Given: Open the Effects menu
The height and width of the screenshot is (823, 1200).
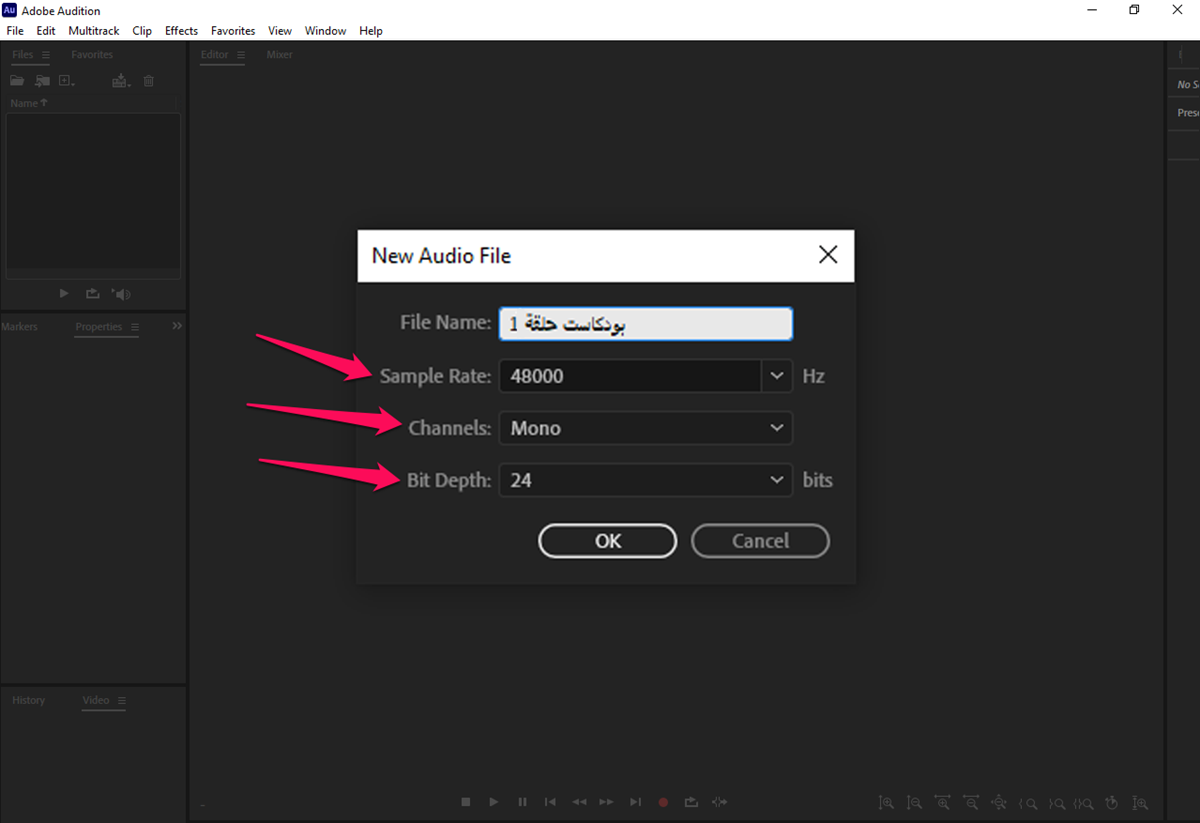Looking at the screenshot, I should [181, 31].
